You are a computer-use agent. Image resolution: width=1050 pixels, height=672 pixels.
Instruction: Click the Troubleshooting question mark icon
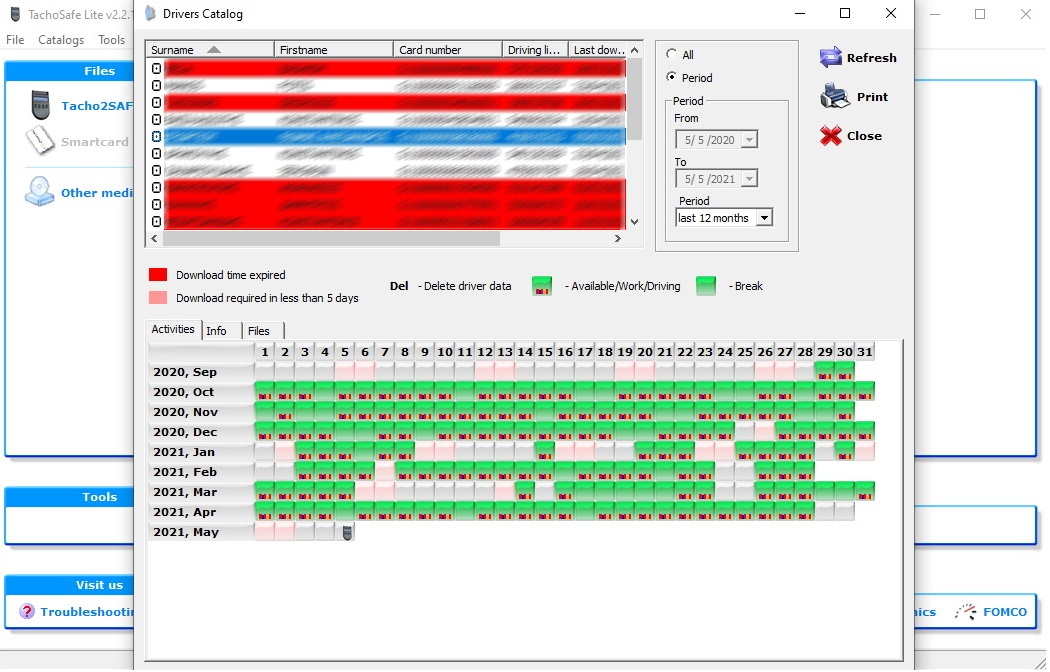coord(25,612)
